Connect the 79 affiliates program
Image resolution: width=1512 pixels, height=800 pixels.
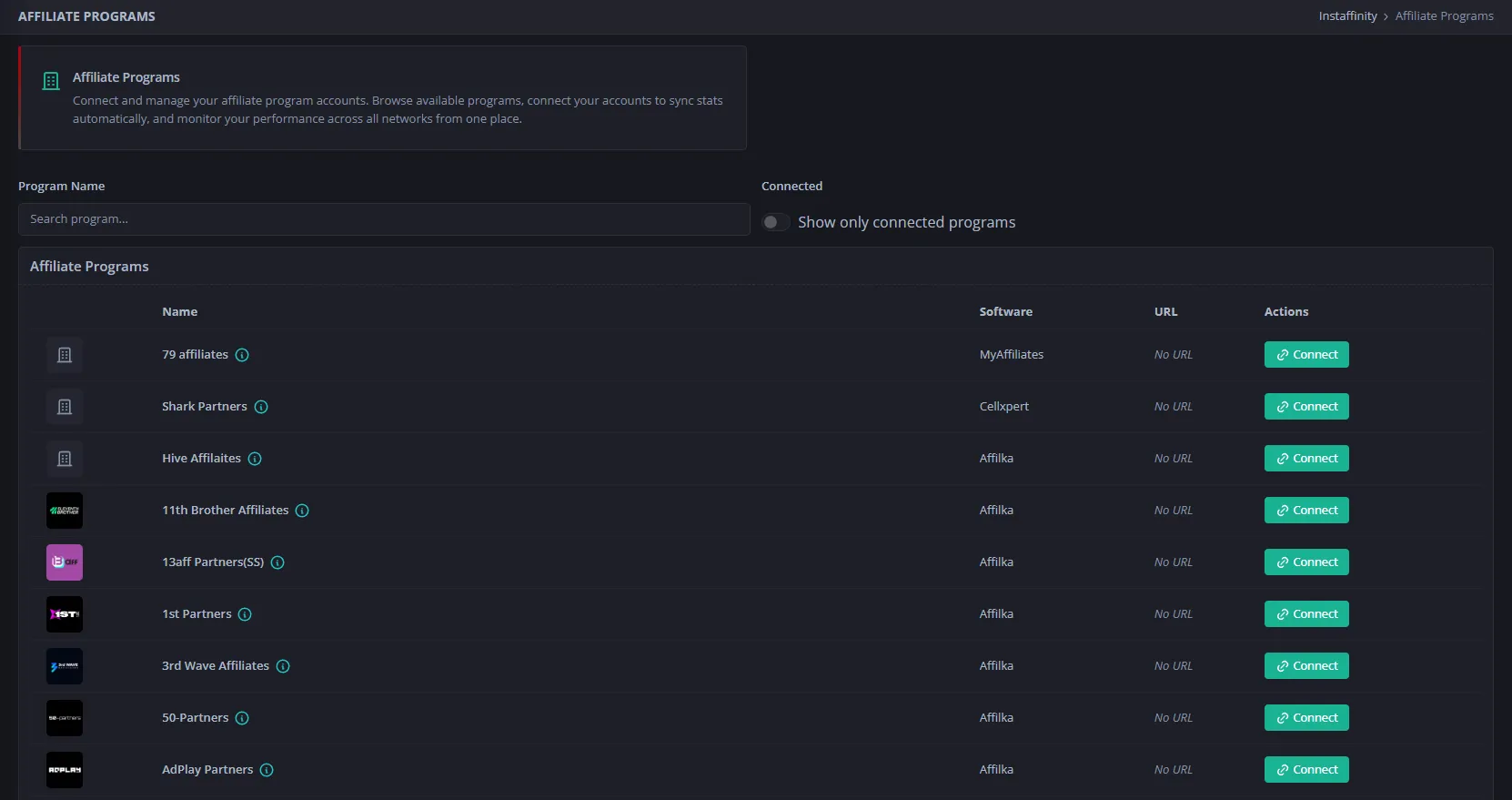(x=1306, y=355)
